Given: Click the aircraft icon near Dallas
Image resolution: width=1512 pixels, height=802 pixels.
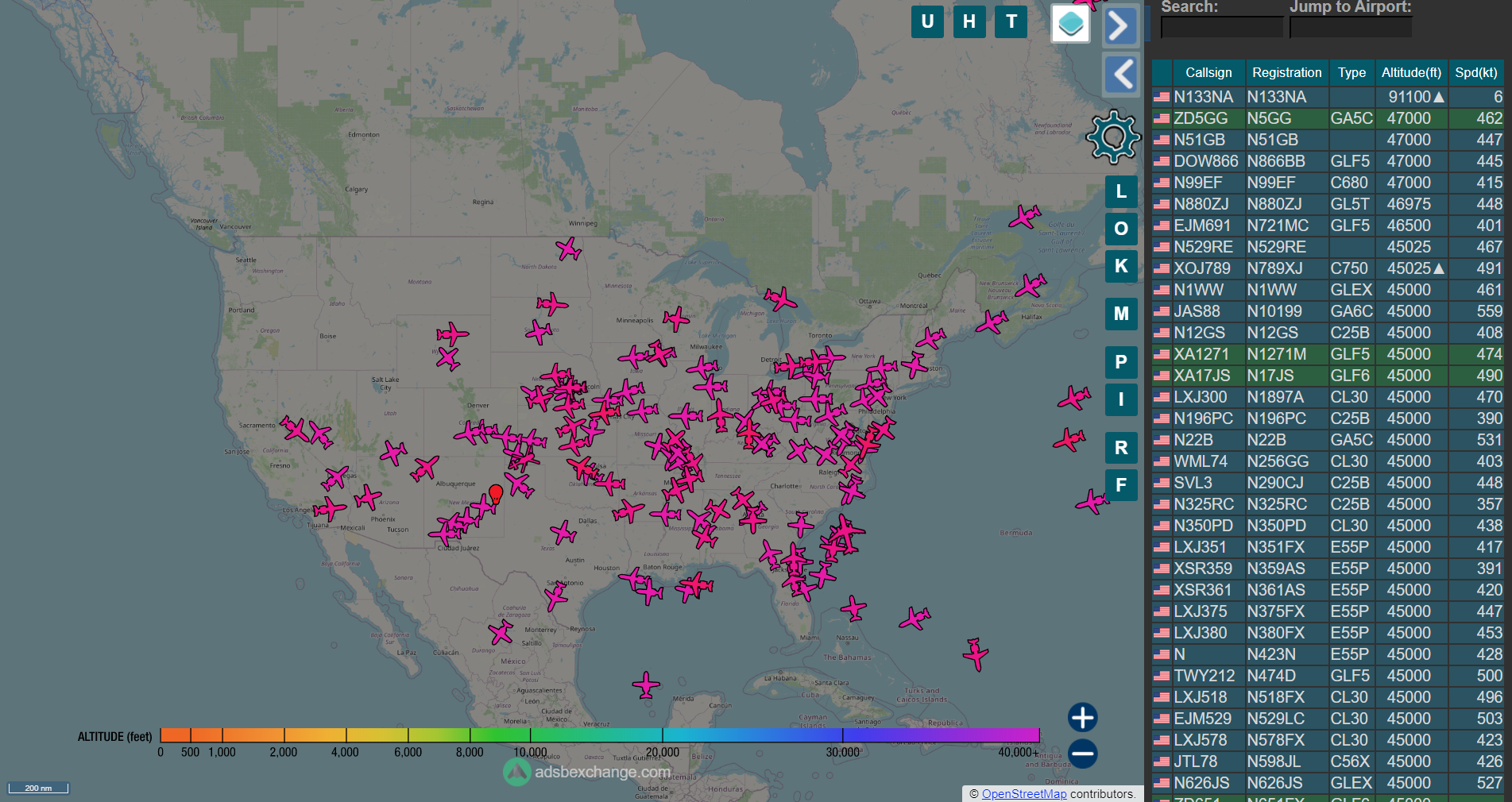Looking at the screenshot, I should [x=563, y=532].
